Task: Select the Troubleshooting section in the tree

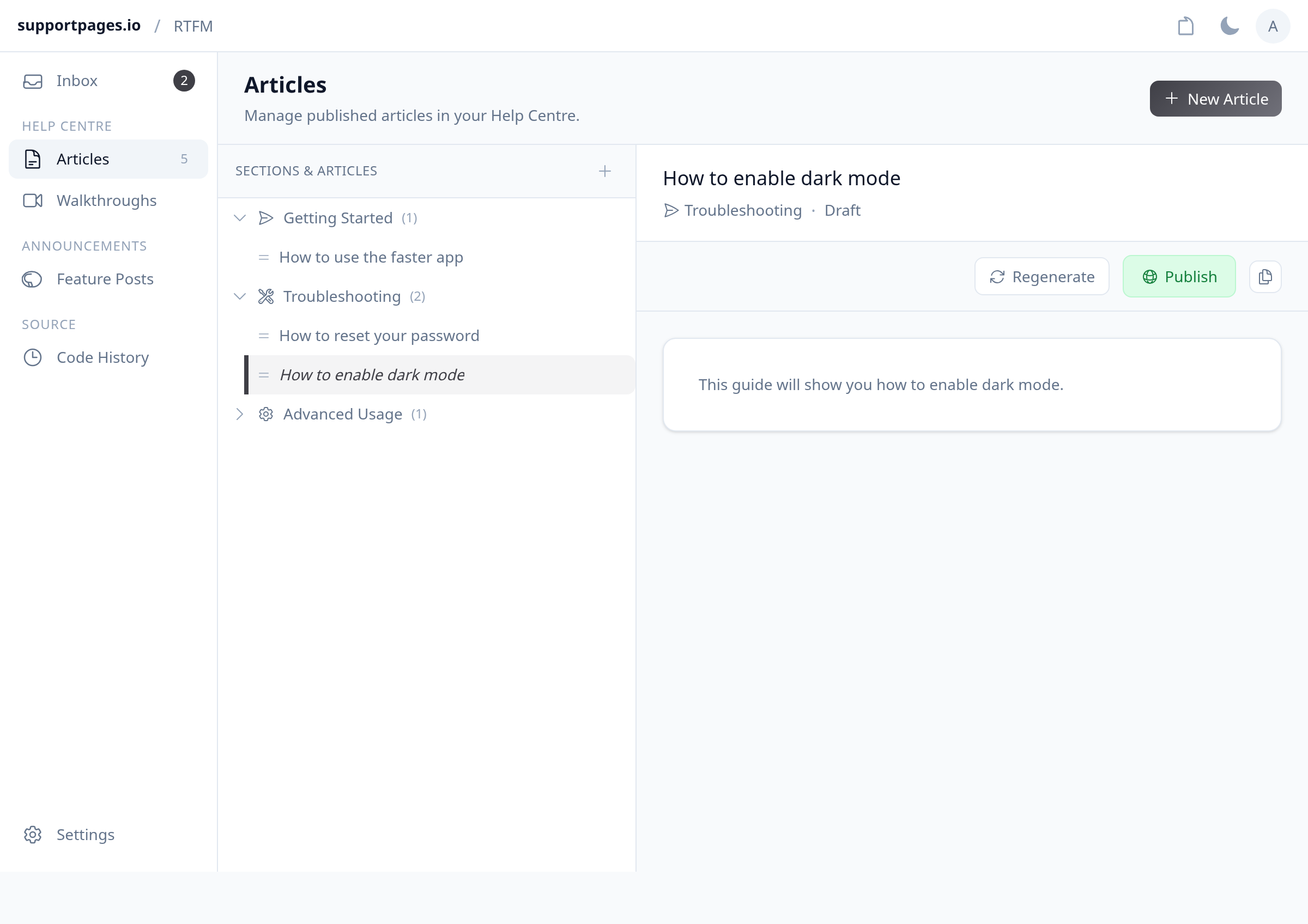Action: (342, 296)
